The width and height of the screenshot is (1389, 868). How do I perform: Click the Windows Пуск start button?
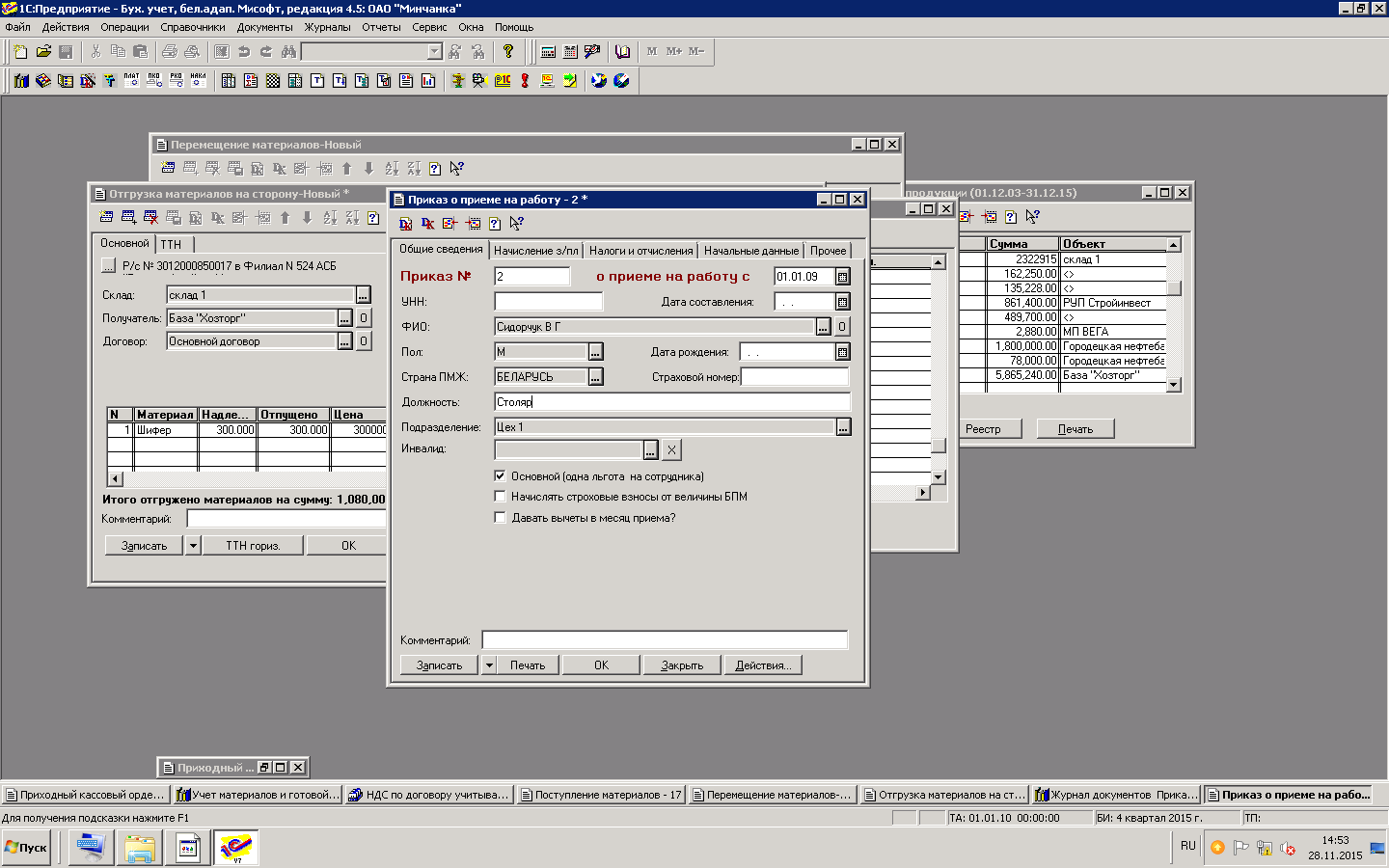pyautogui.click(x=26, y=848)
